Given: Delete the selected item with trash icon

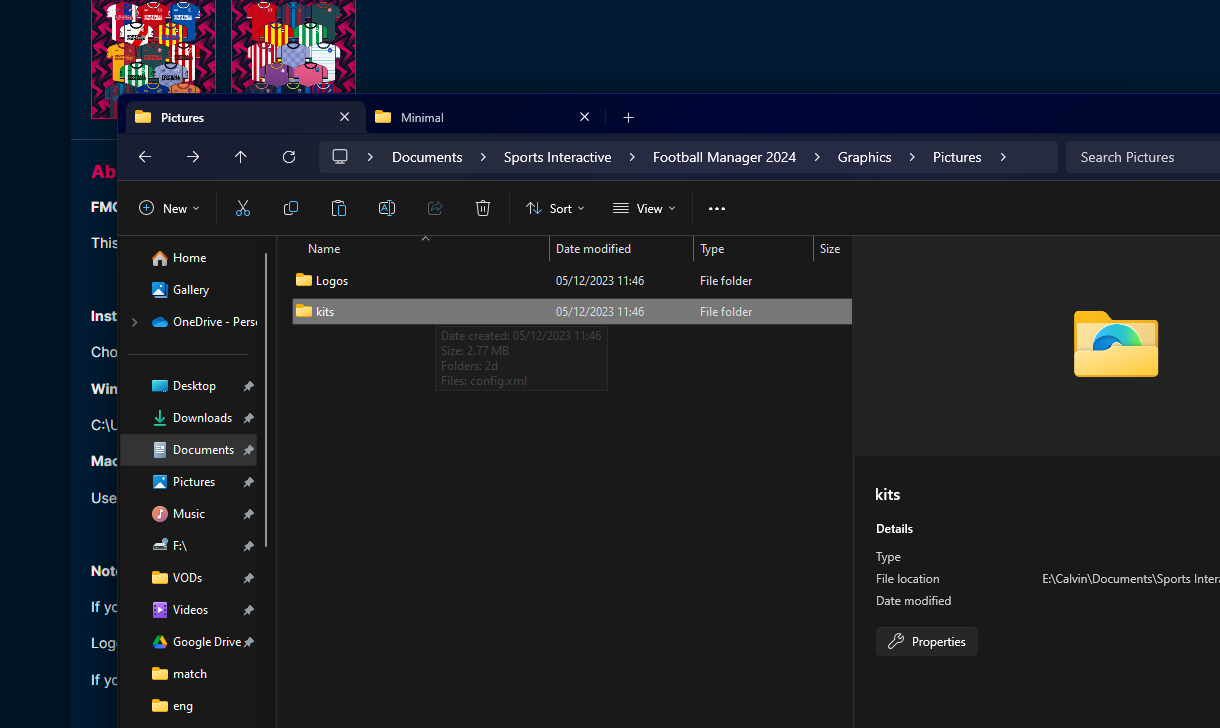Looking at the screenshot, I should pos(483,208).
